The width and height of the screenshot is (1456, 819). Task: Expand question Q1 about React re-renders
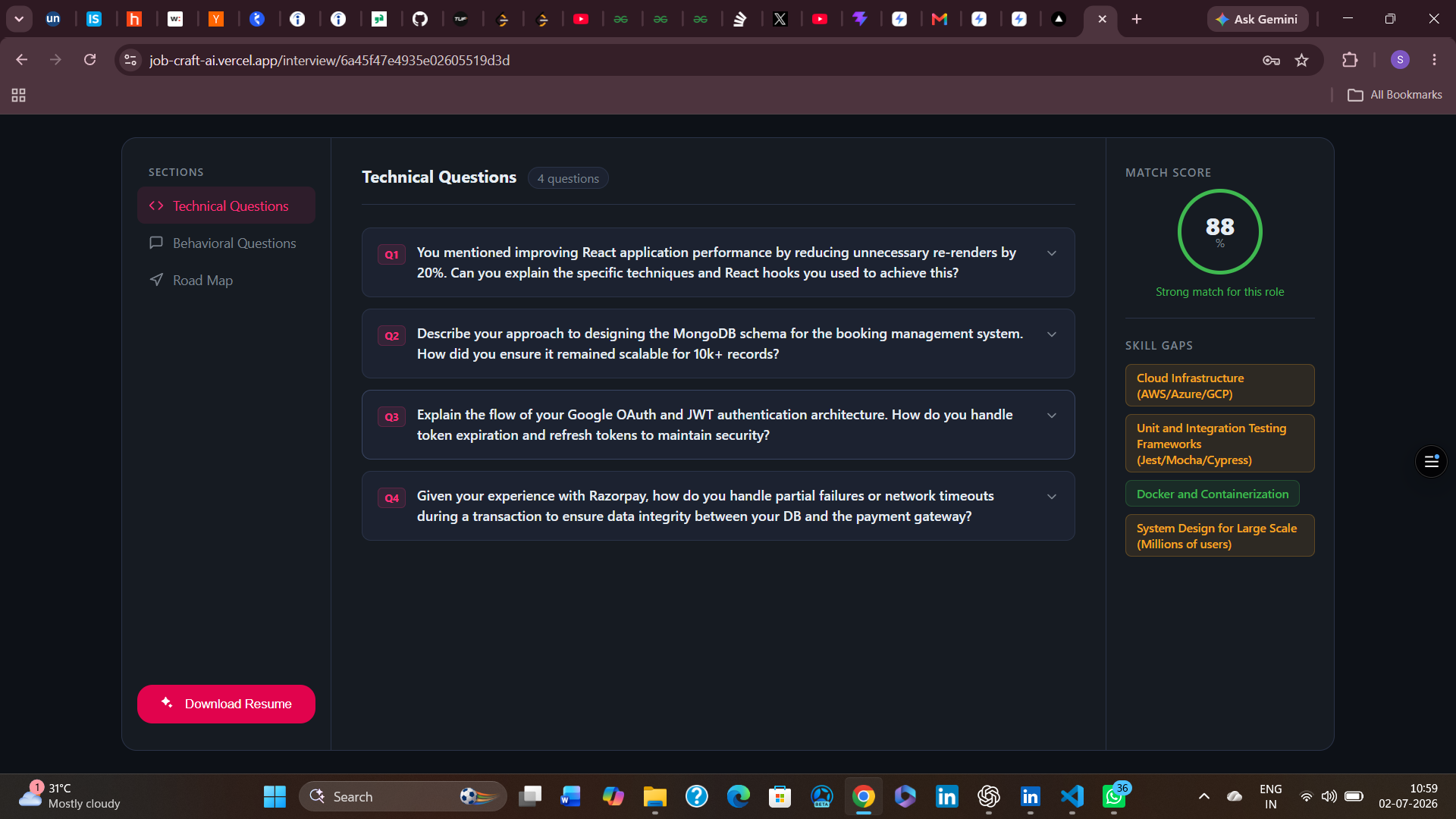click(x=718, y=262)
